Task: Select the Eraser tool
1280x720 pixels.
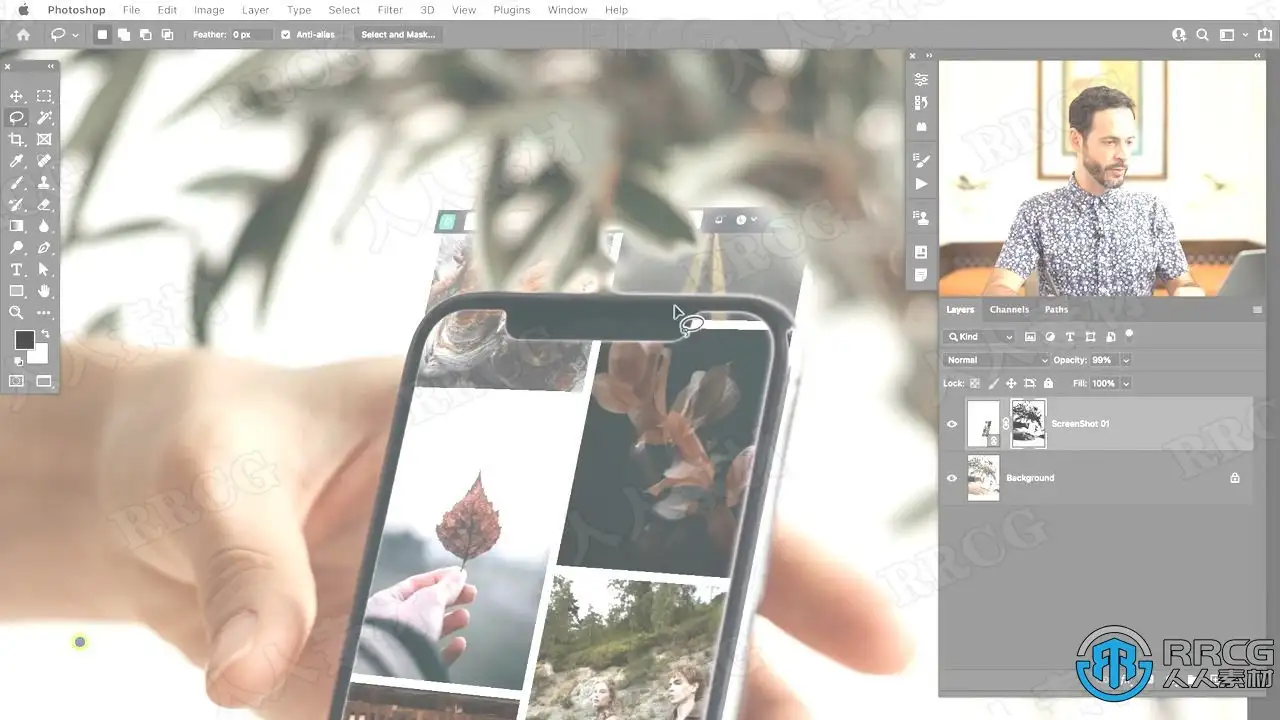Action: (44, 205)
